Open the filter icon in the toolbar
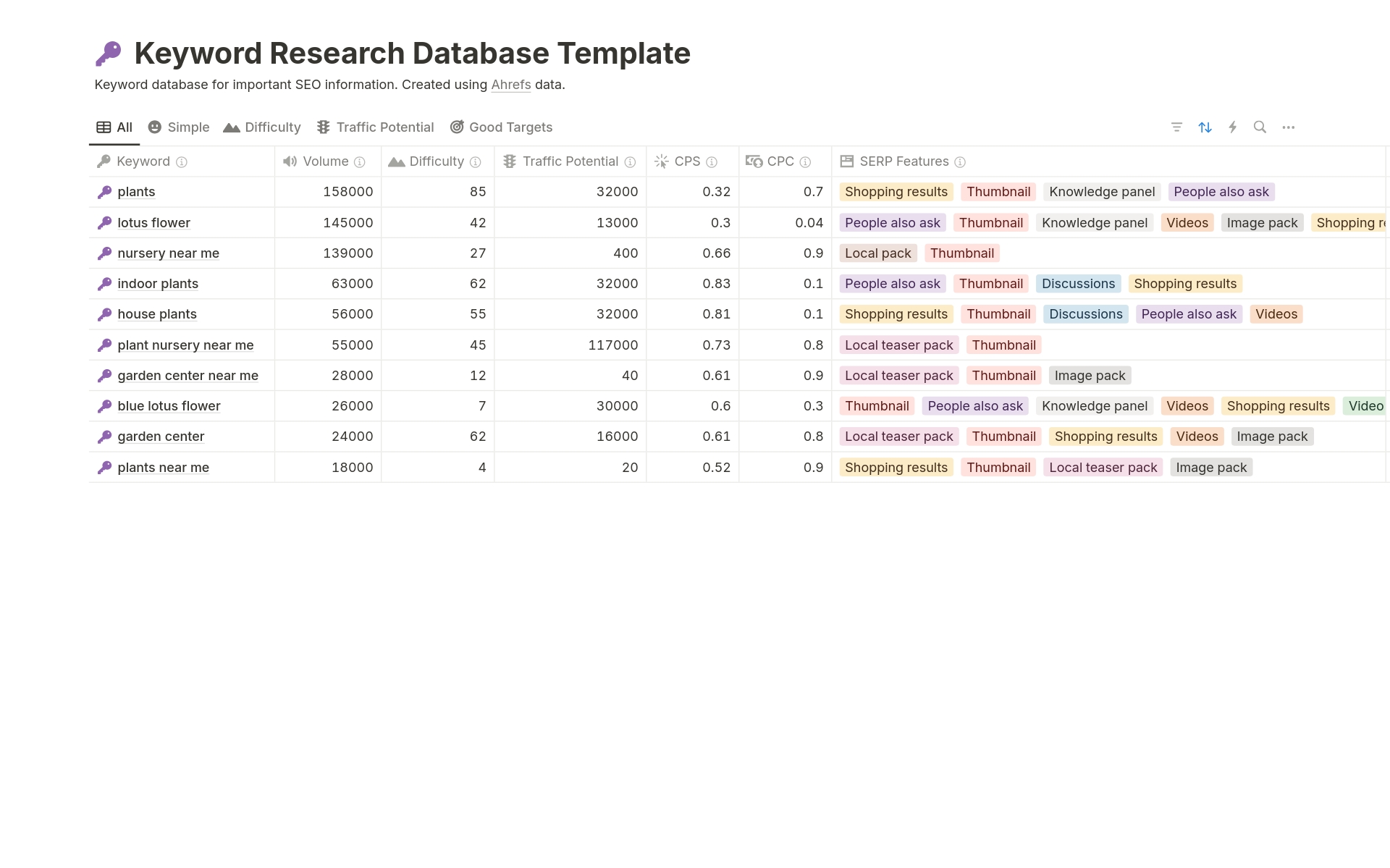 (x=1176, y=127)
